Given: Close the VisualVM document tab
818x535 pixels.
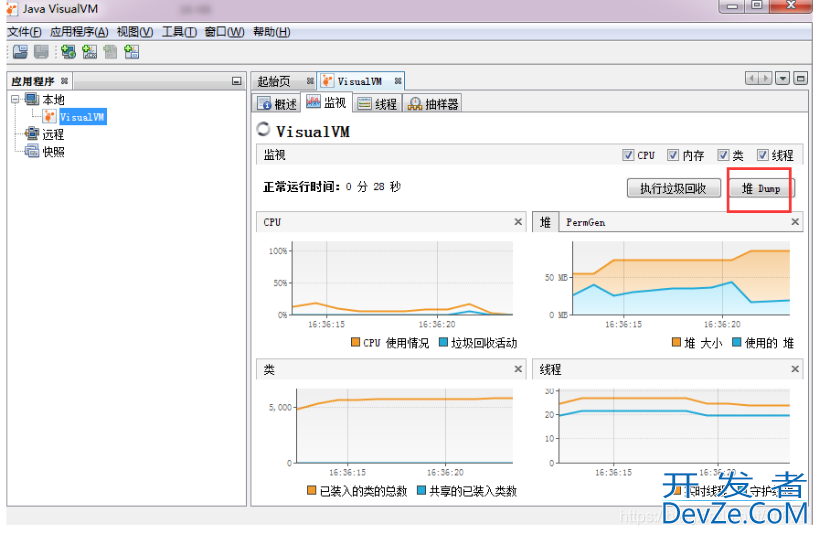Looking at the screenshot, I should tap(398, 81).
